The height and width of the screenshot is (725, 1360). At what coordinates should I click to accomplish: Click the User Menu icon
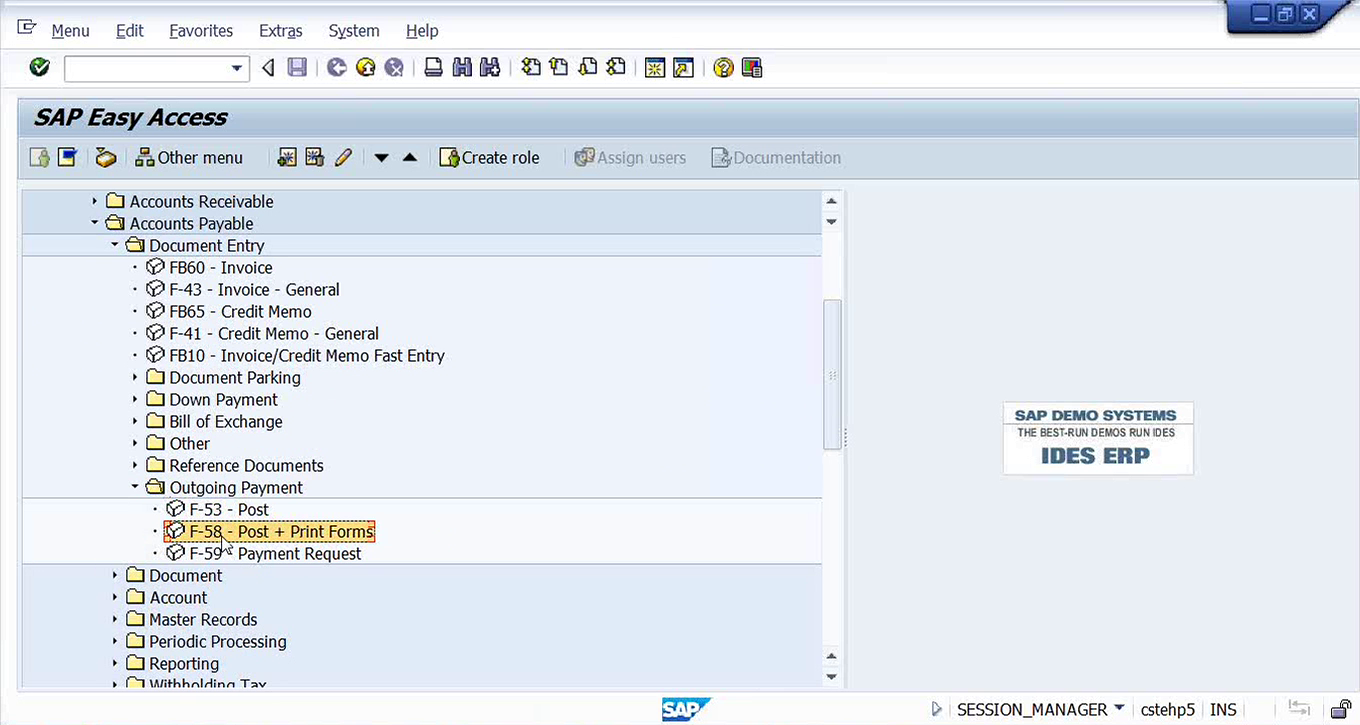click(40, 157)
